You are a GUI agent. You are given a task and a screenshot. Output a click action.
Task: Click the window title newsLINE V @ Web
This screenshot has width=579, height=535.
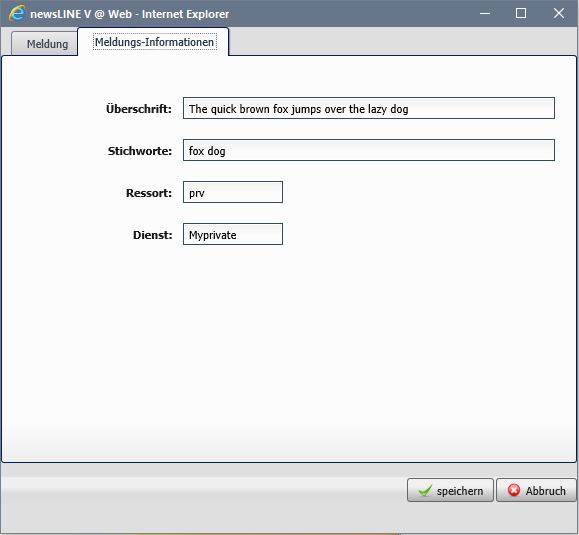[x=81, y=14]
